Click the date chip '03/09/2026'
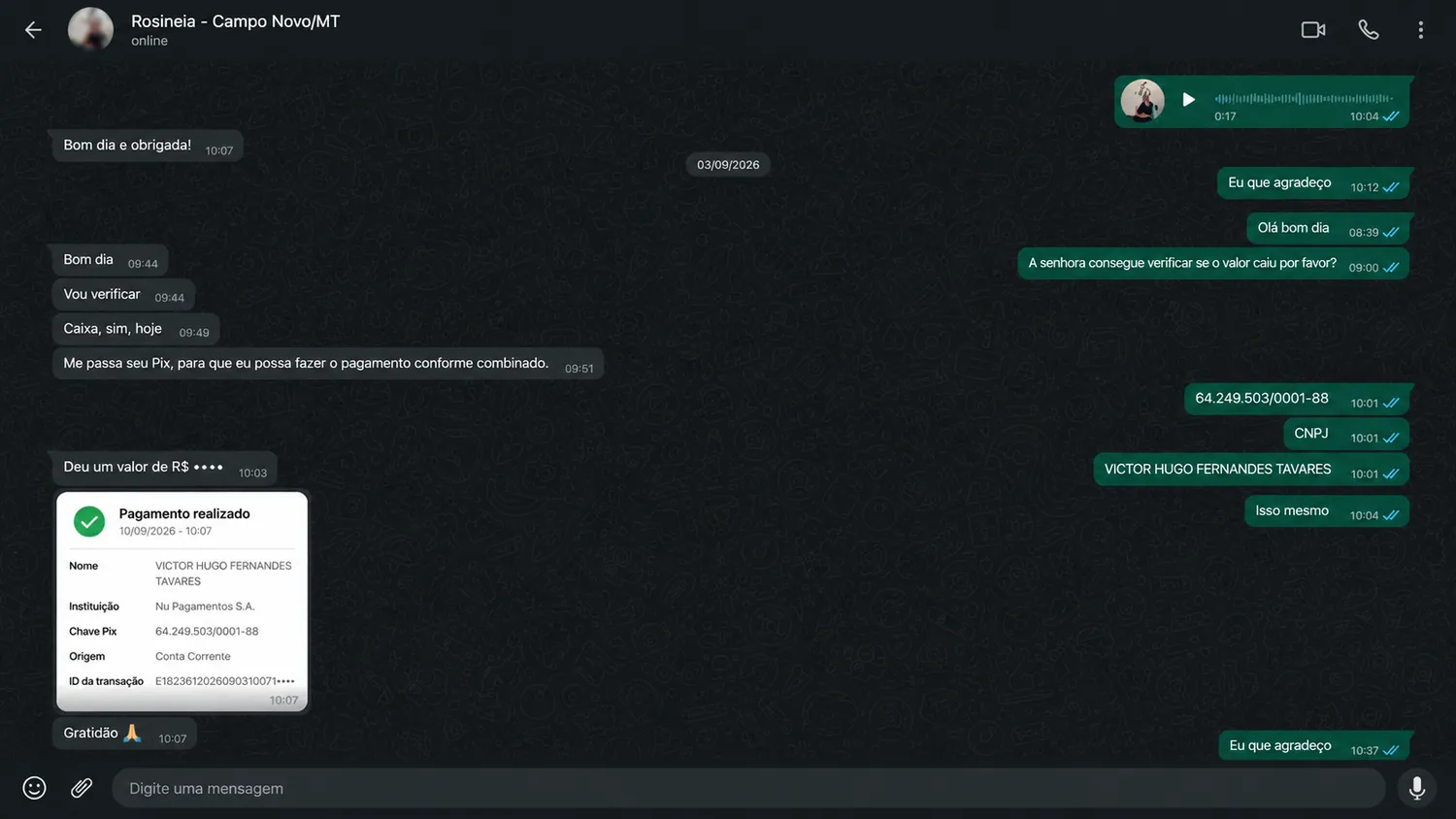This screenshot has width=1456, height=819. (x=728, y=165)
